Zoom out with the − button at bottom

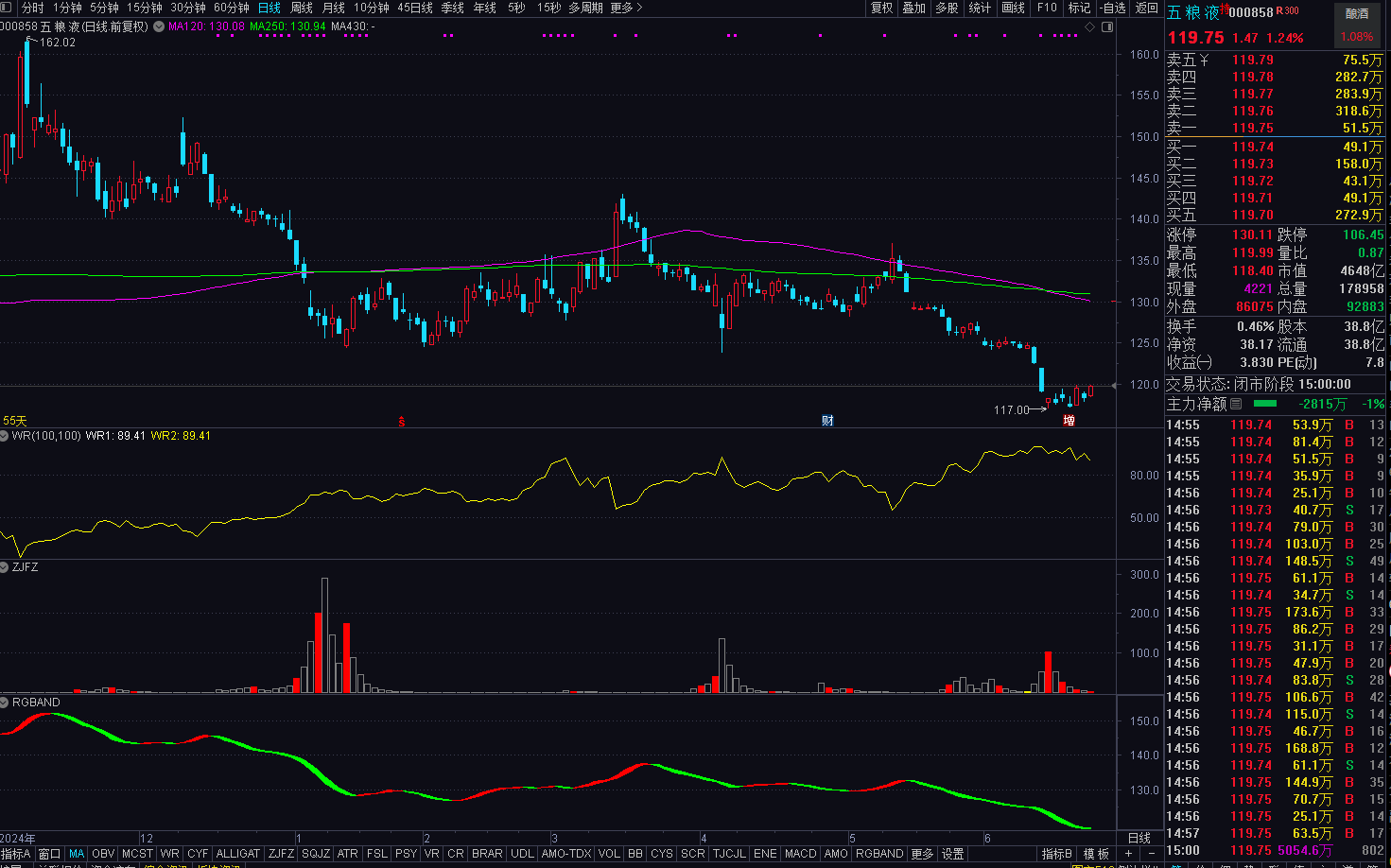click(x=1152, y=854)
